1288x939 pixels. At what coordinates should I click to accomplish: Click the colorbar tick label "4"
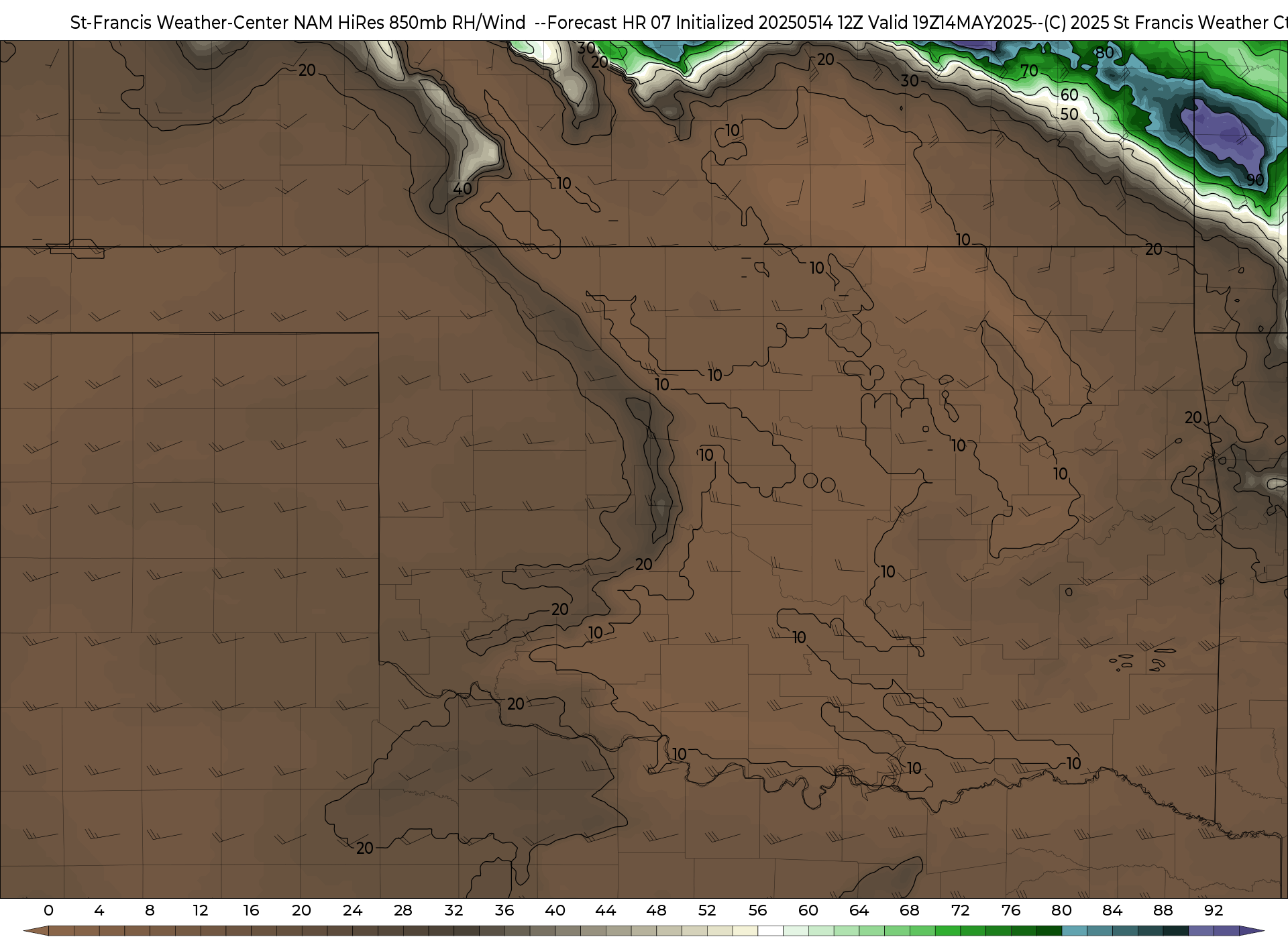(99, 910)
